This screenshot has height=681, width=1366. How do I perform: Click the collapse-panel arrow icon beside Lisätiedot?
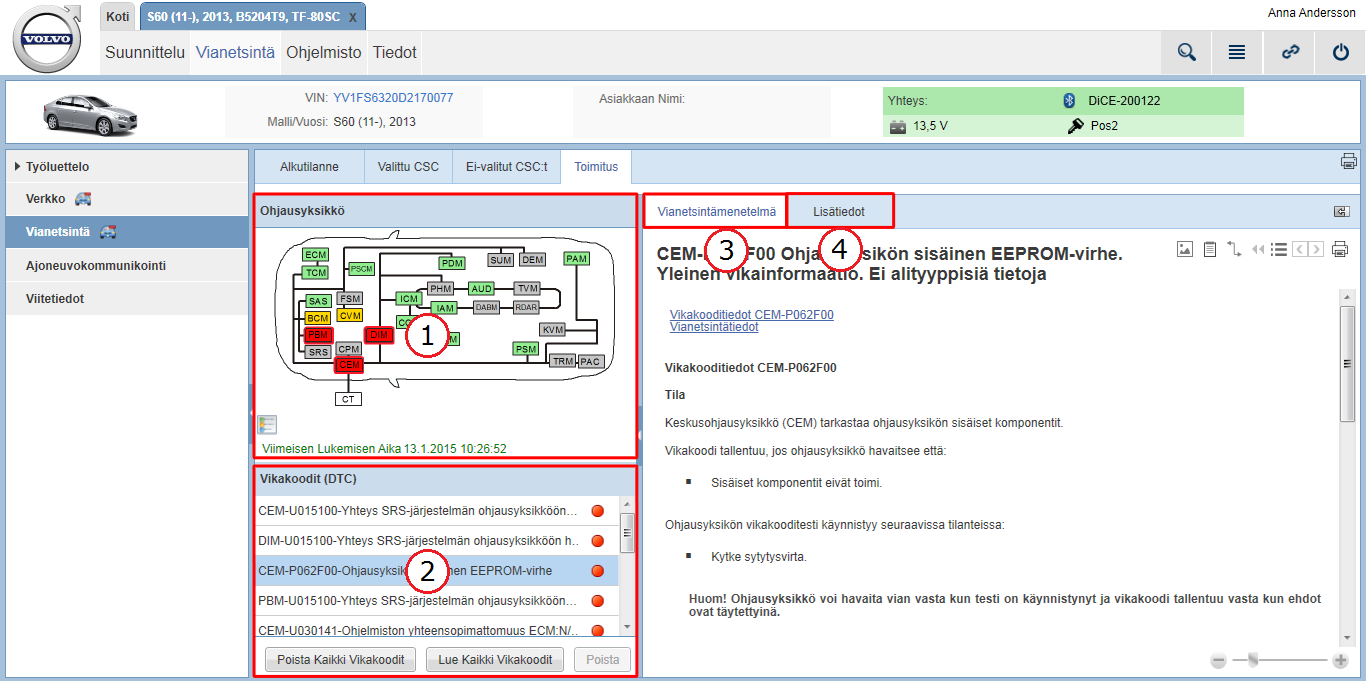pos(1341,211)
